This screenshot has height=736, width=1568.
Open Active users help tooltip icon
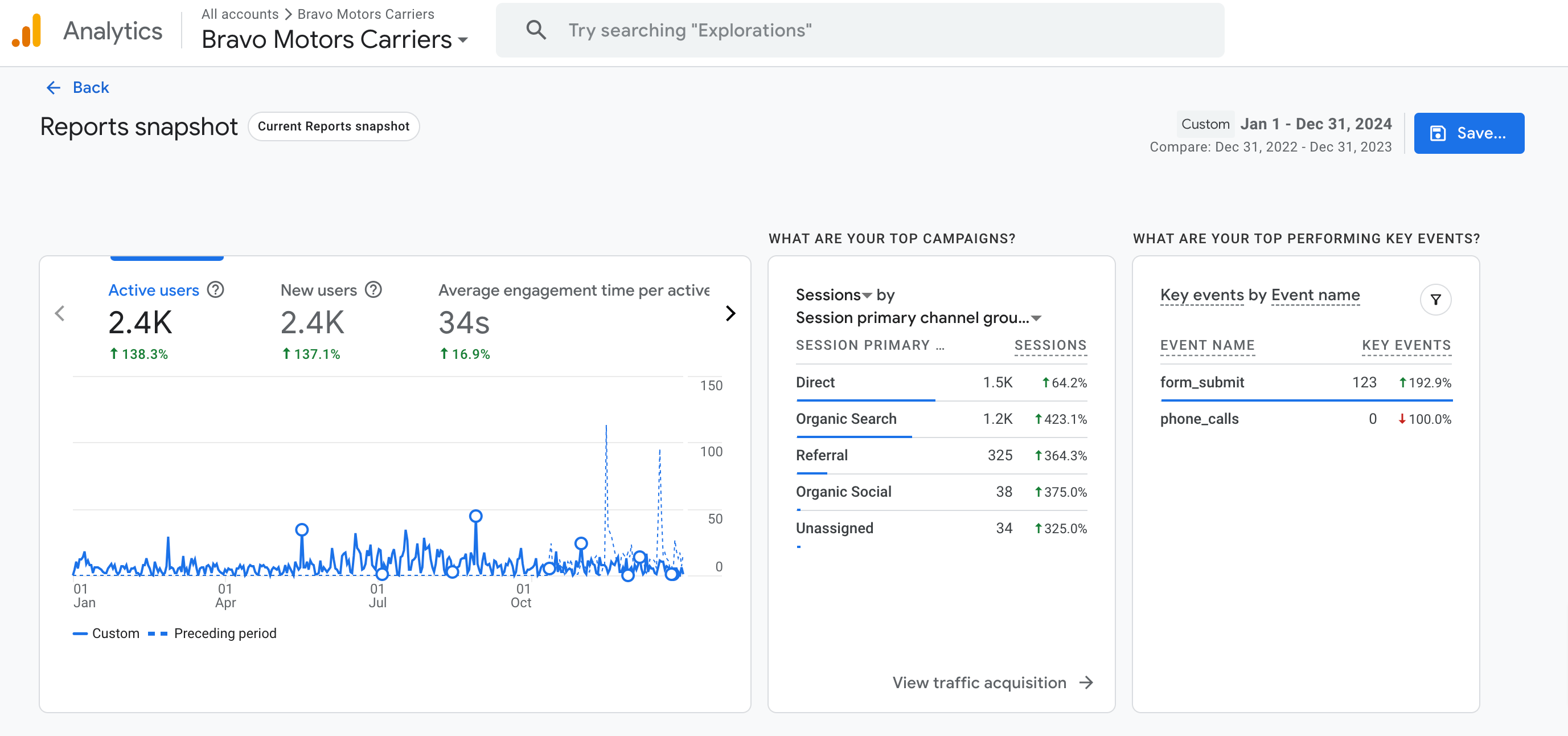coord(215,290)
